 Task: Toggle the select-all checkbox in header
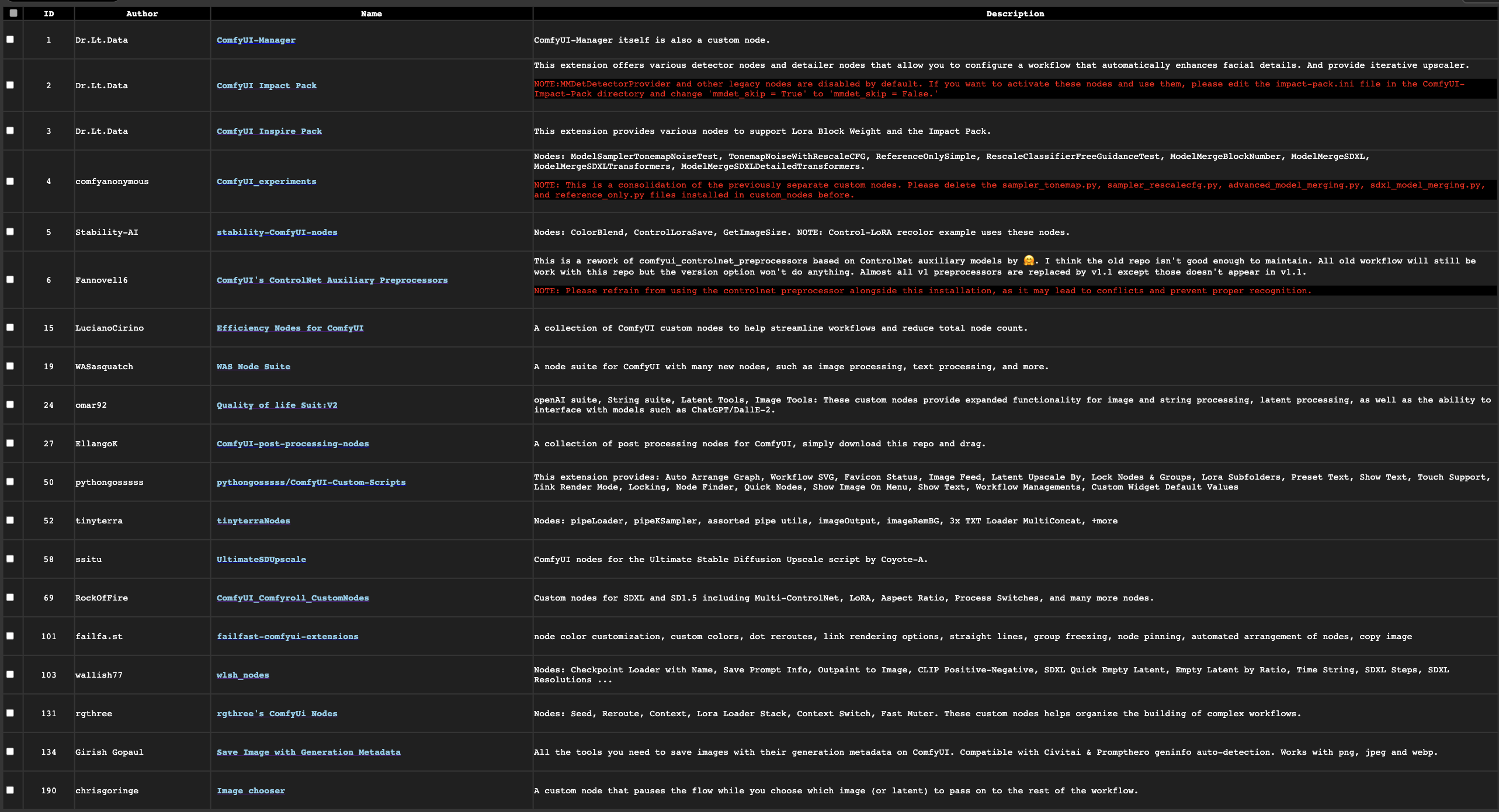point(13,13)
